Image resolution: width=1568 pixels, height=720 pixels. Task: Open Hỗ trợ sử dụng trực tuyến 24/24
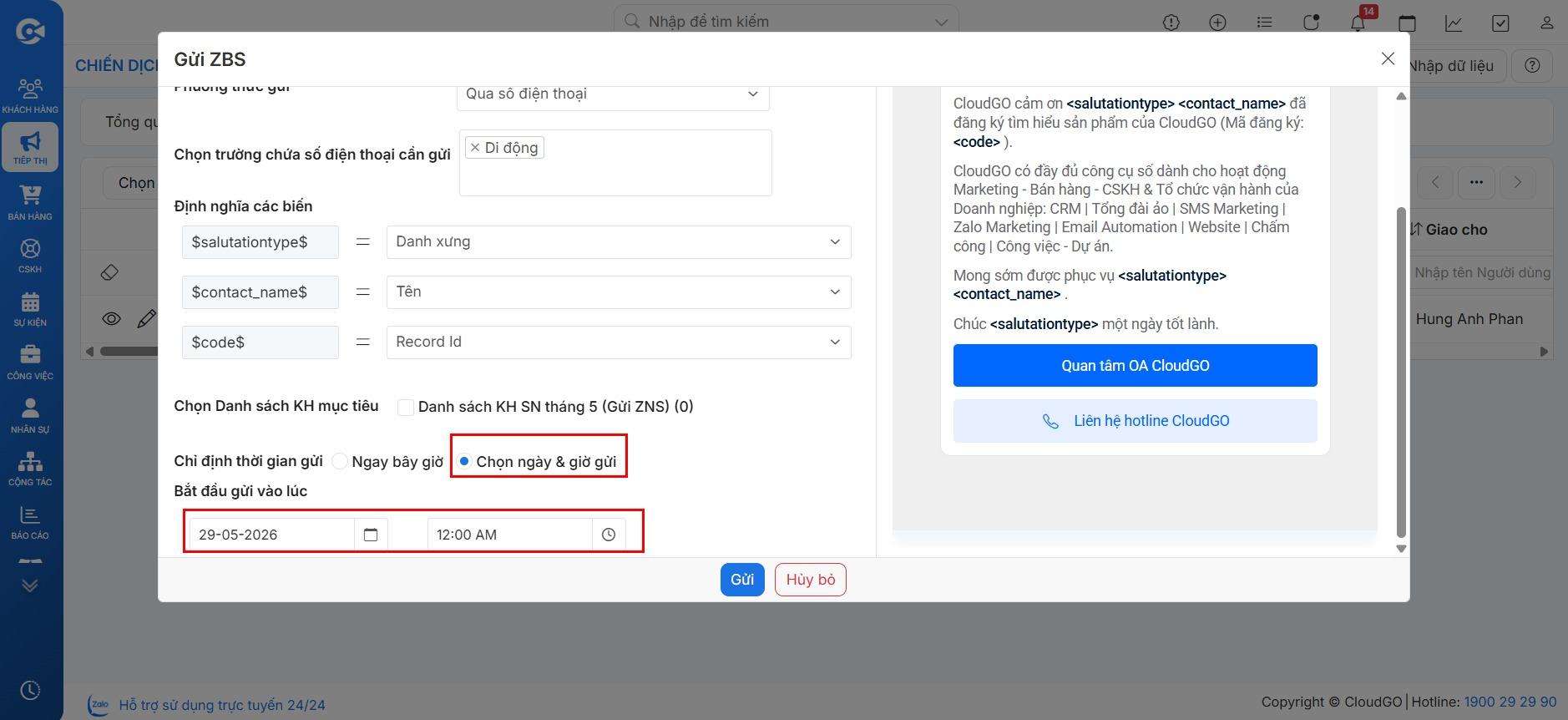pos(222,705)
